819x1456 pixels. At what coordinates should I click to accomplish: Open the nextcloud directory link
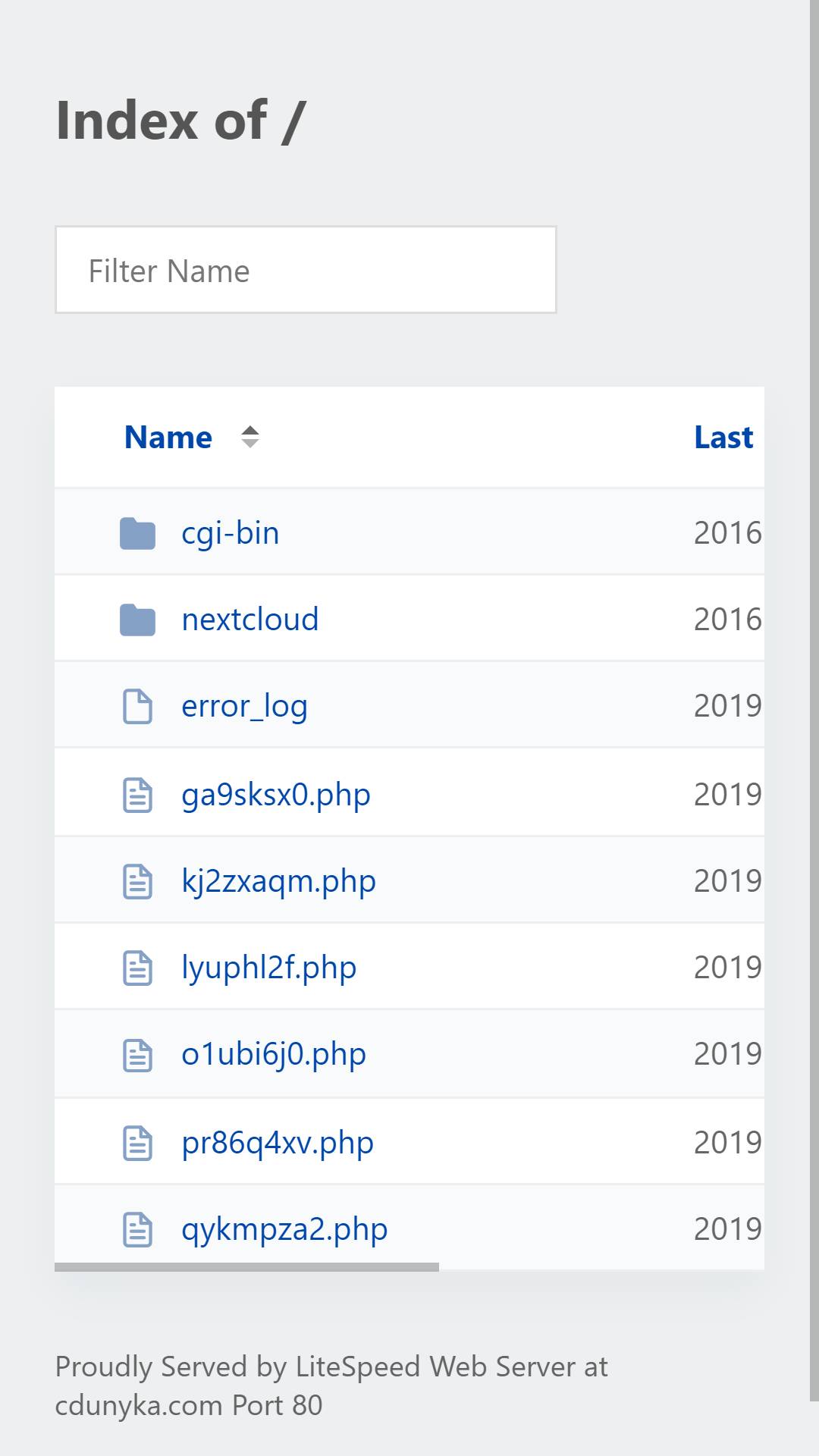click(x=250, y=620)
